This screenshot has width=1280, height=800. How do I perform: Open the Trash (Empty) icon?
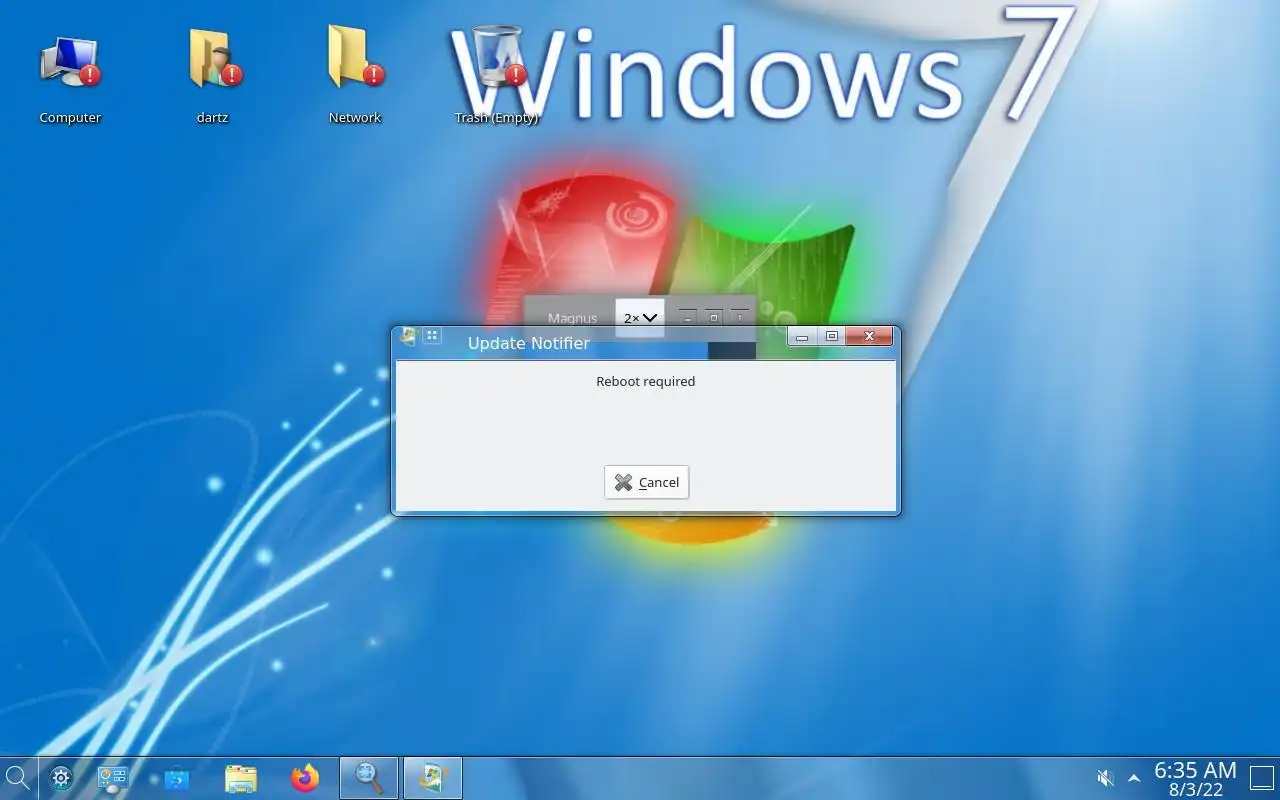click(x=497, y=76)
